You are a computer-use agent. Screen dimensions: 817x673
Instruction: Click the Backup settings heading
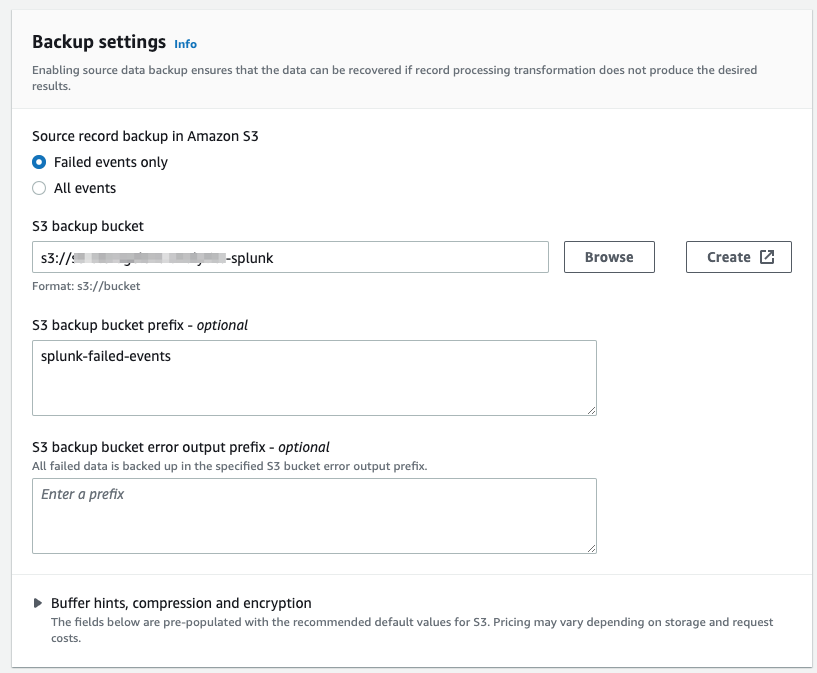99,42
